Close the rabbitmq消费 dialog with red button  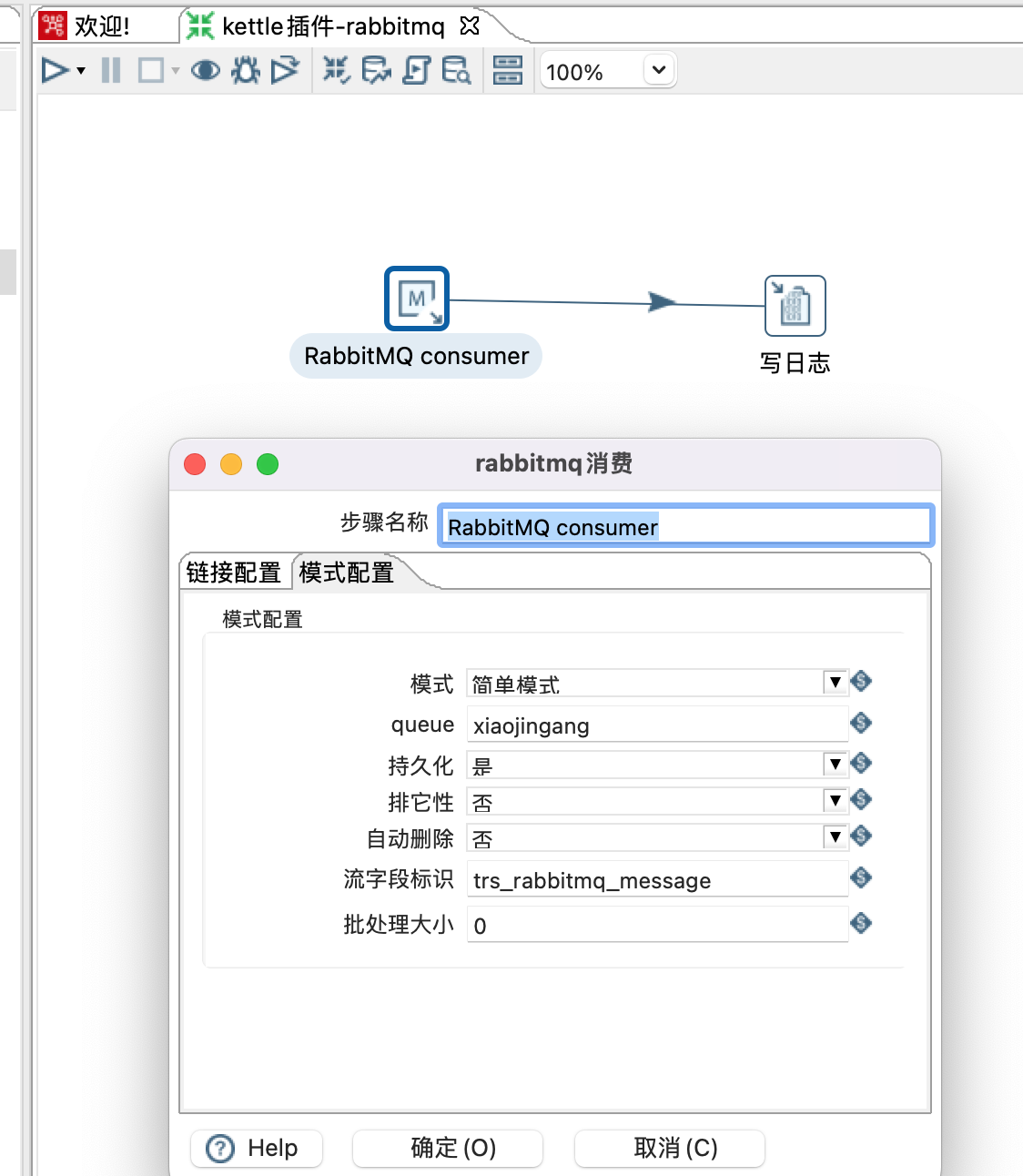pyautogui.click(x=195, y=464)
